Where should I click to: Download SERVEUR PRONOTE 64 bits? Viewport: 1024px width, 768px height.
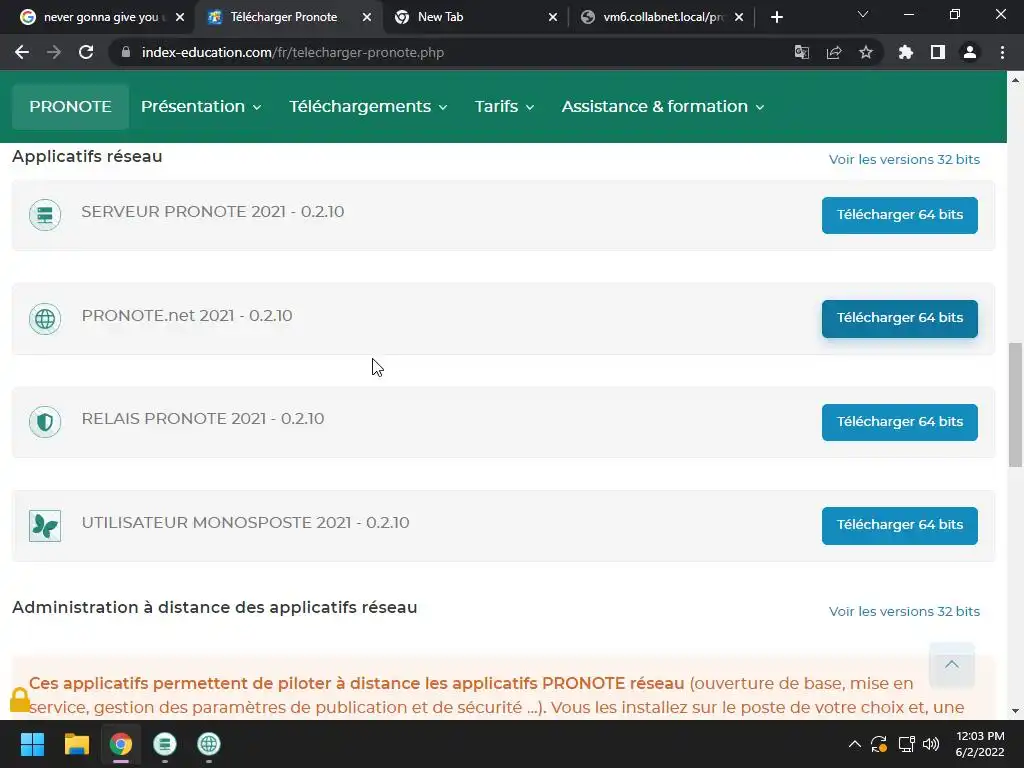click(899, 215)
